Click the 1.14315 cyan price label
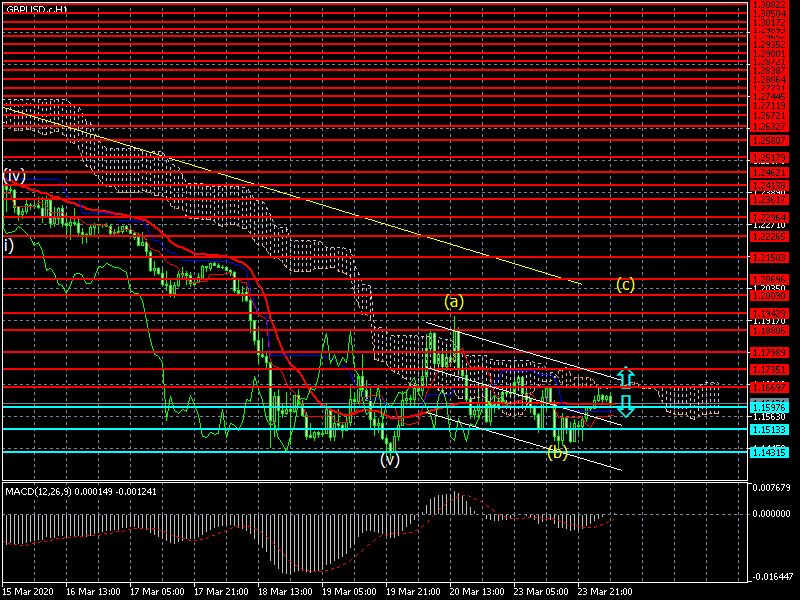Screen dimensions: 800x600 click(768, 452)
